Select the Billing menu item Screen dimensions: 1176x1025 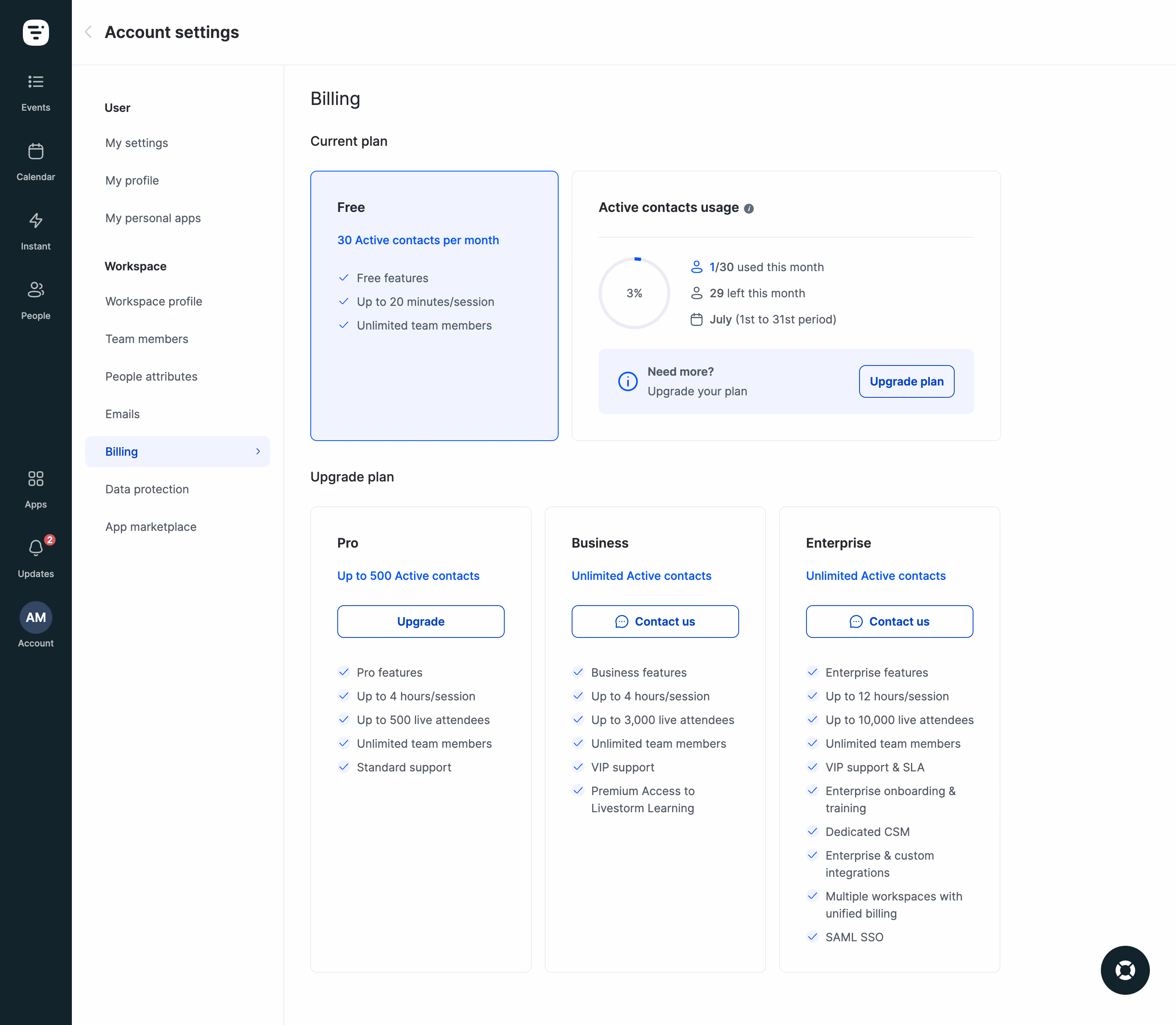tap(177, 452)
